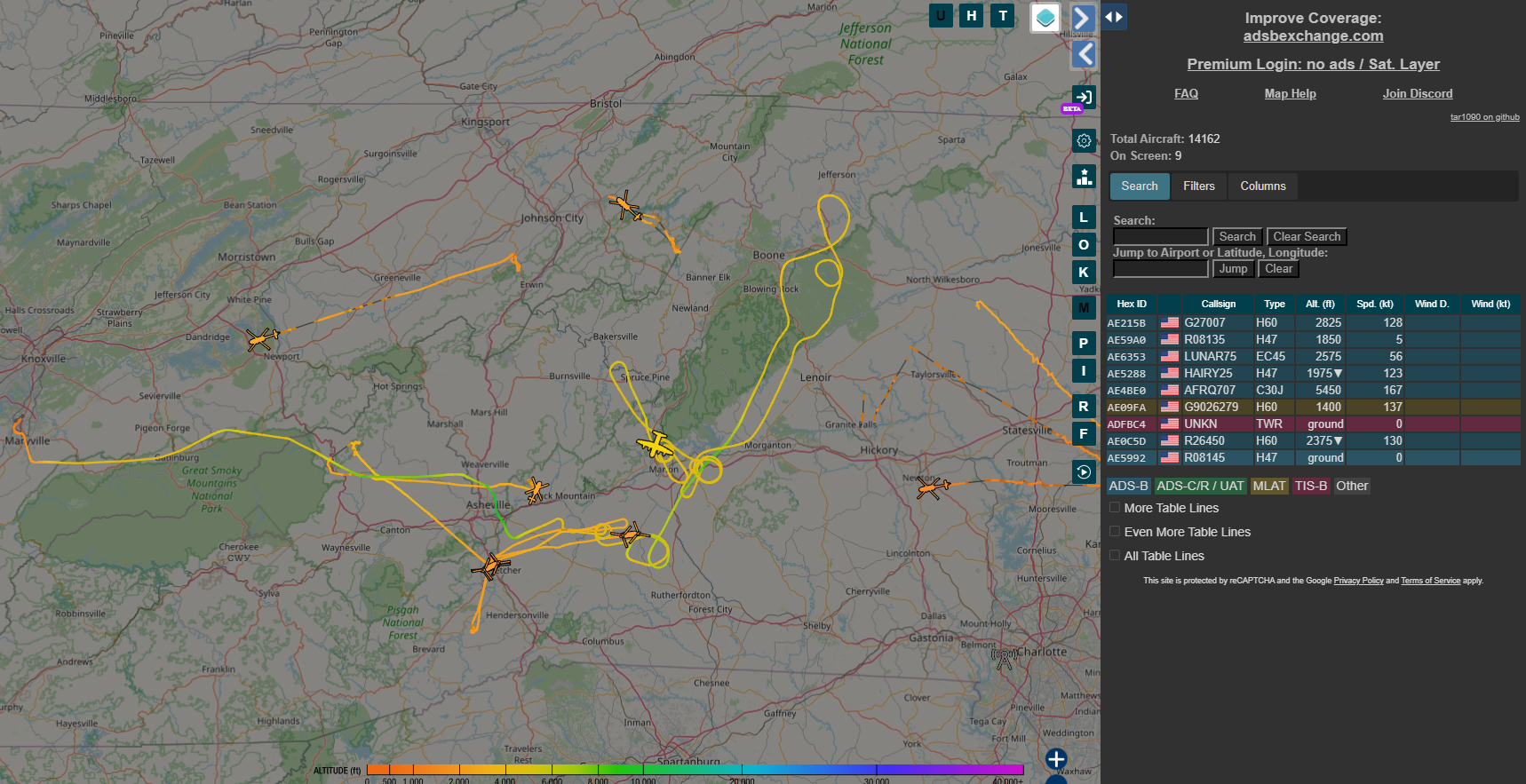Open the Join Discord link
Image resolution: width=1526 pixels, height=784 pixels.
click(x=1418, y=93)
